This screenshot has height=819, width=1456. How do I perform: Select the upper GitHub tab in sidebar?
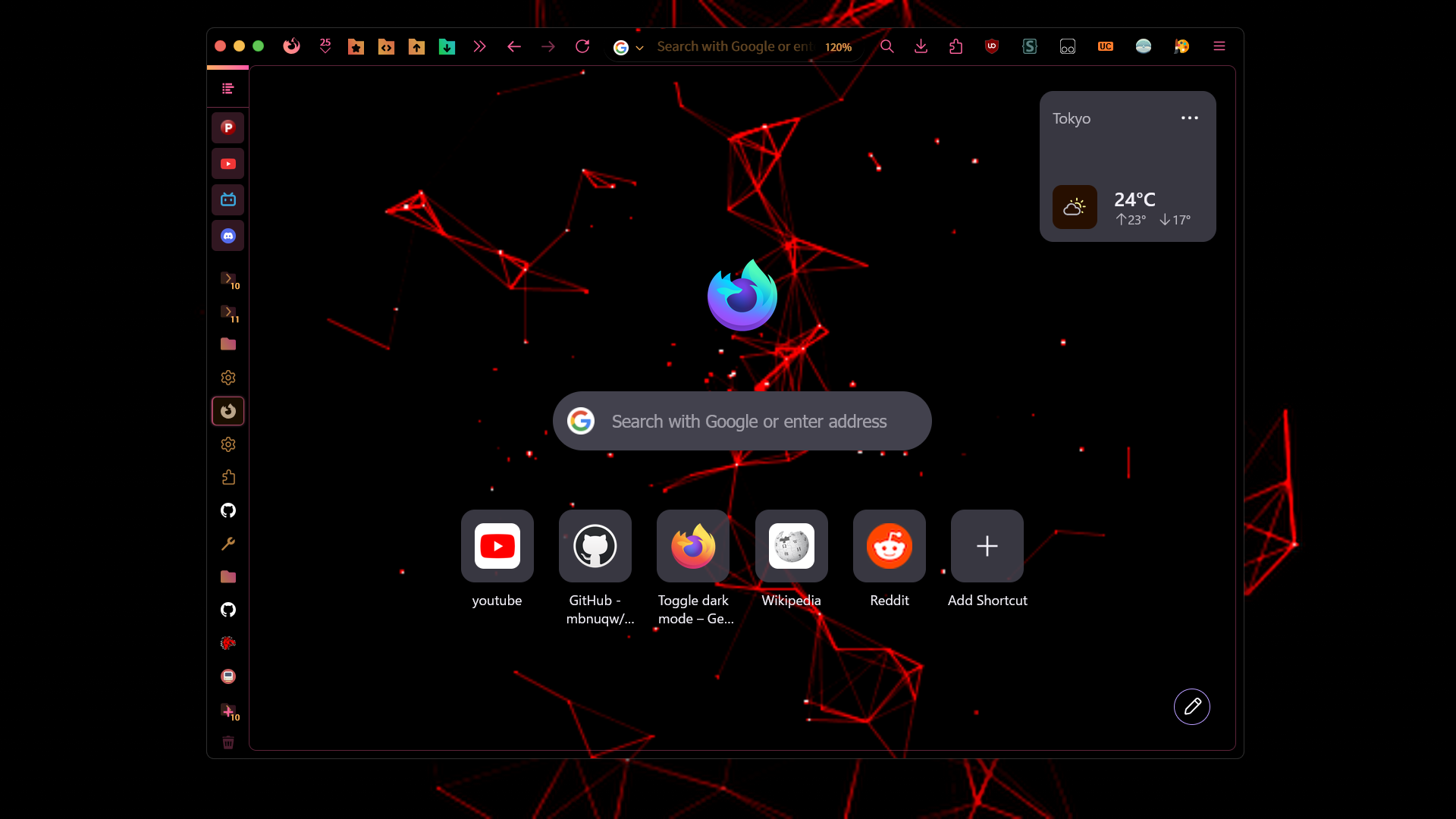228,510
